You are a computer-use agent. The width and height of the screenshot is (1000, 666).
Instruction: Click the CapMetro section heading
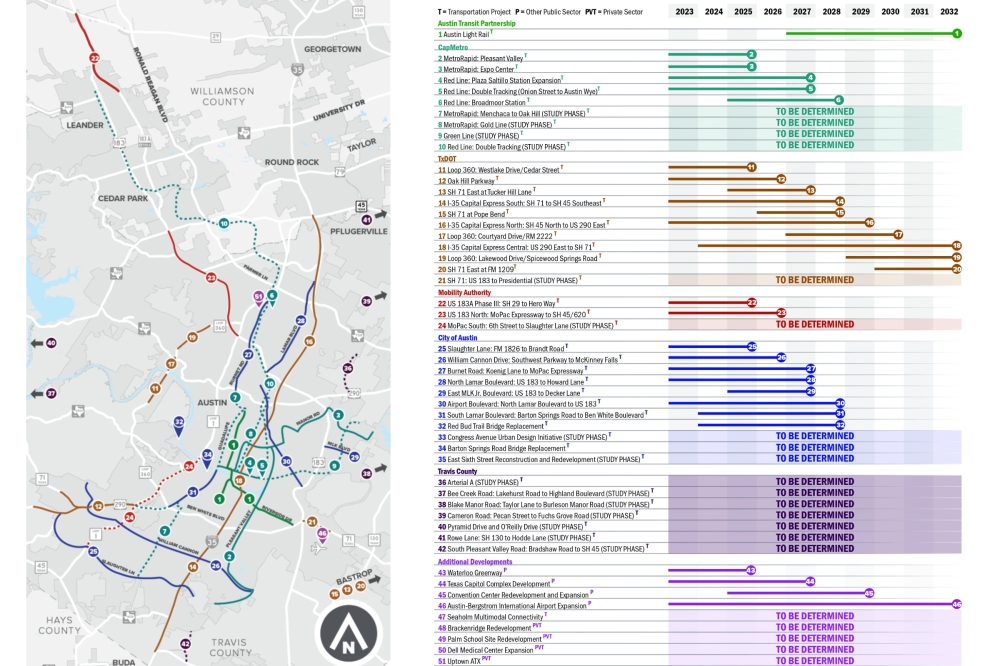tap(453, 47)
